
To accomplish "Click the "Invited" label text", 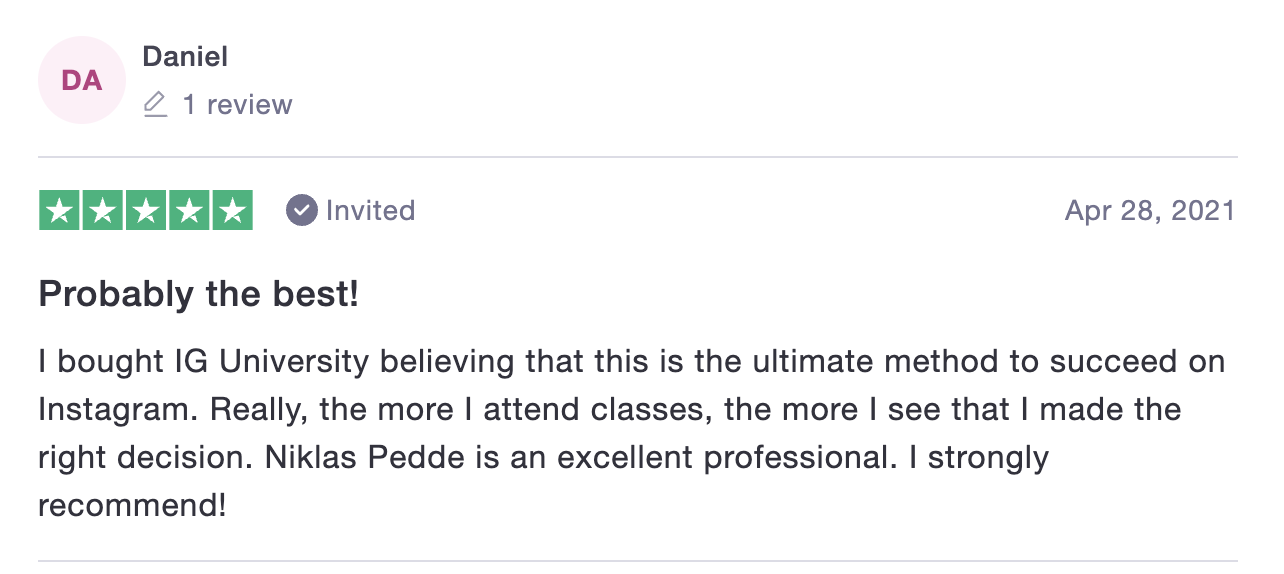I will tap(370, 210).
